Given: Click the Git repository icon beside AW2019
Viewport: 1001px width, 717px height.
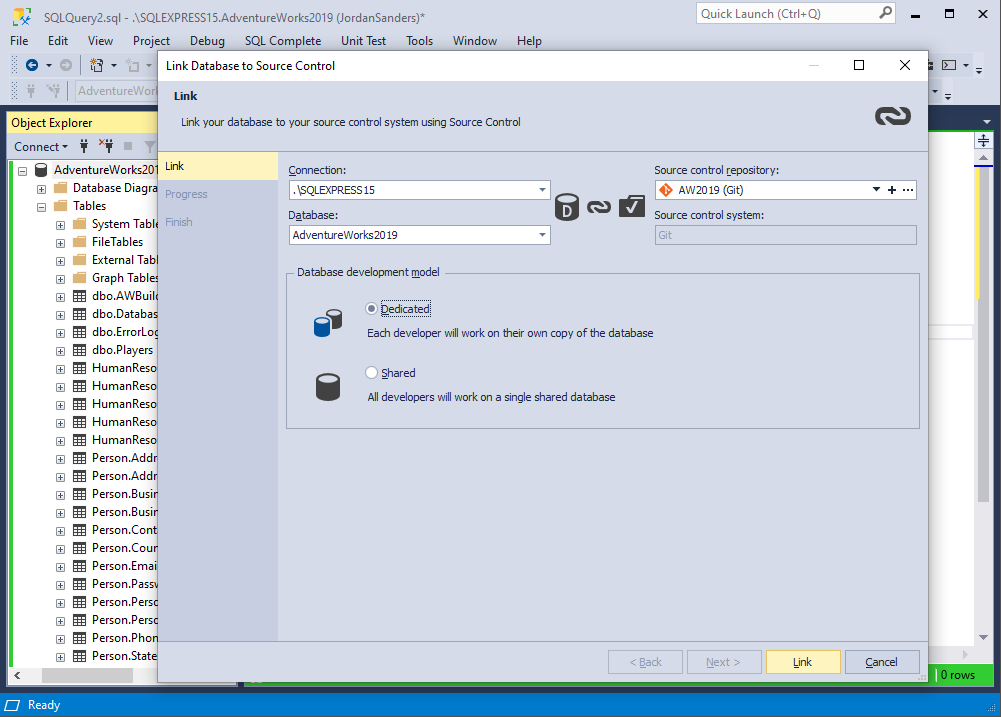Looking at the screenshot, I should click(x=666, y=190).
